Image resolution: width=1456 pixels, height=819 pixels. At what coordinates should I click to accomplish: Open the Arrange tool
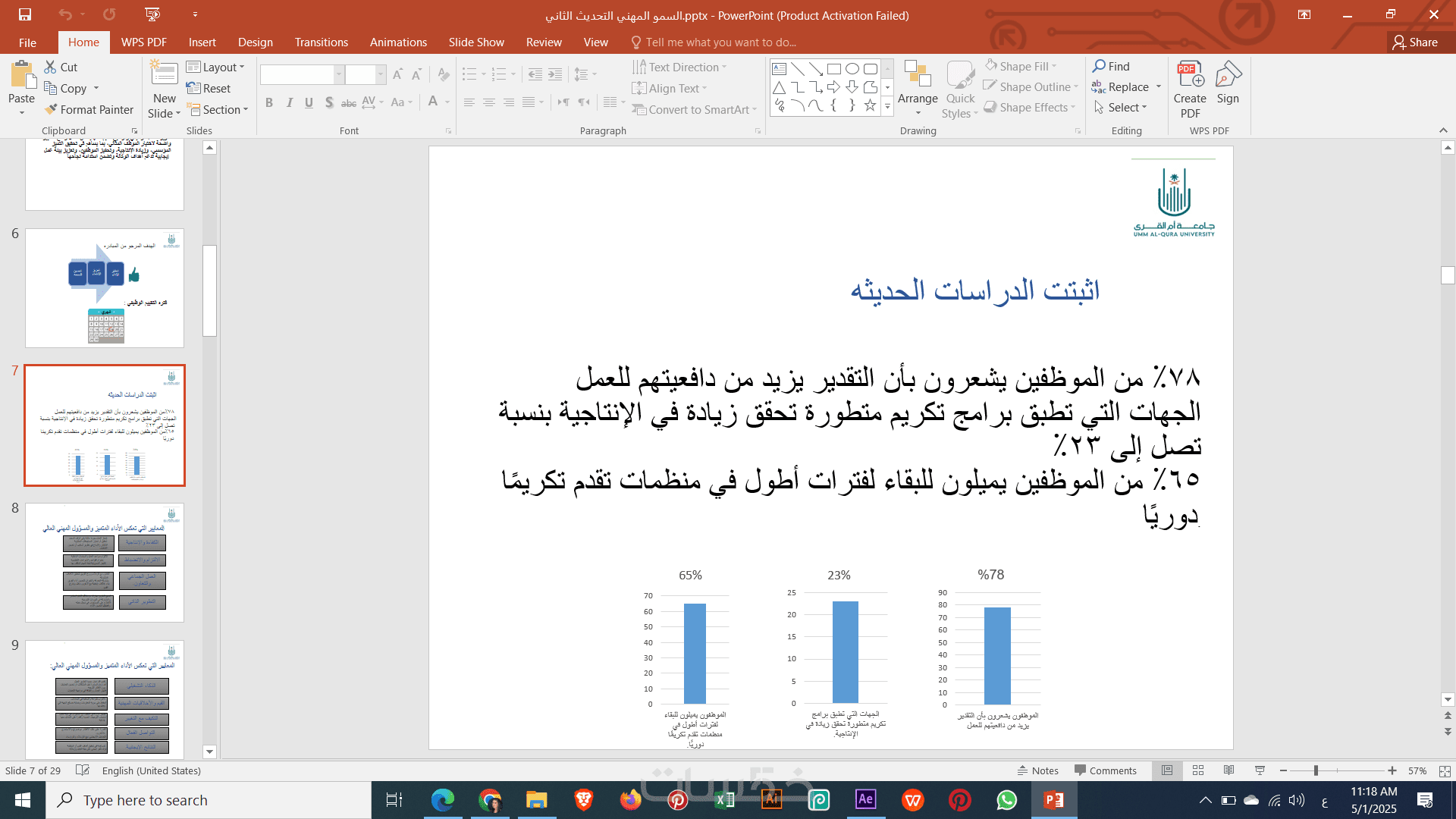pos(918,90)
